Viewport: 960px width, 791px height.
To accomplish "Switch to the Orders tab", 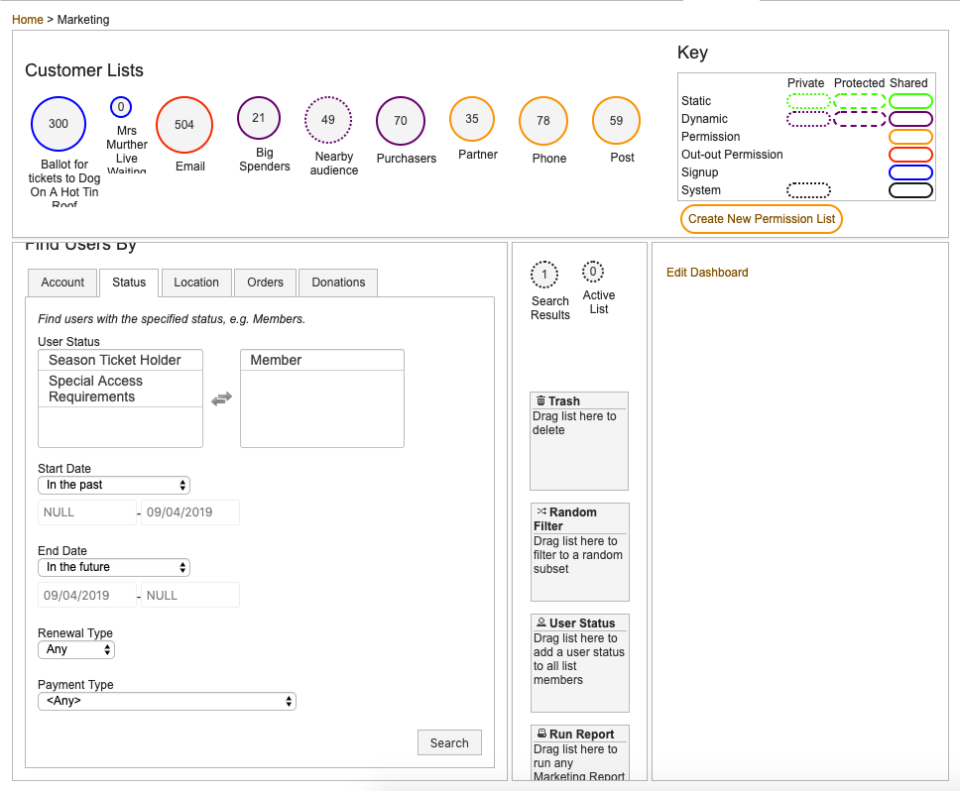I will (265, 282).
